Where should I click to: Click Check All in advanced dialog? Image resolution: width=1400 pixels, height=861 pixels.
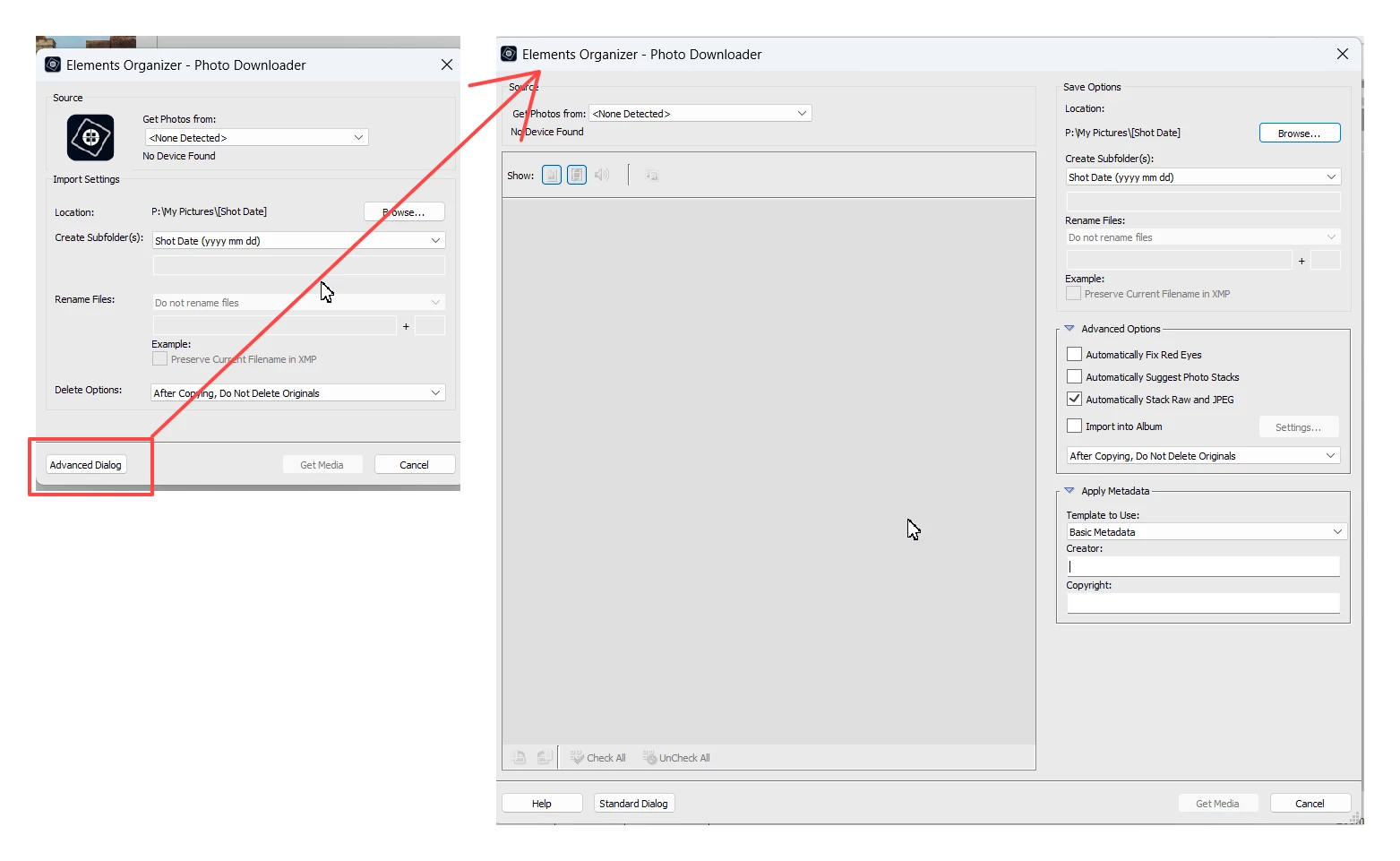point(598,758)
